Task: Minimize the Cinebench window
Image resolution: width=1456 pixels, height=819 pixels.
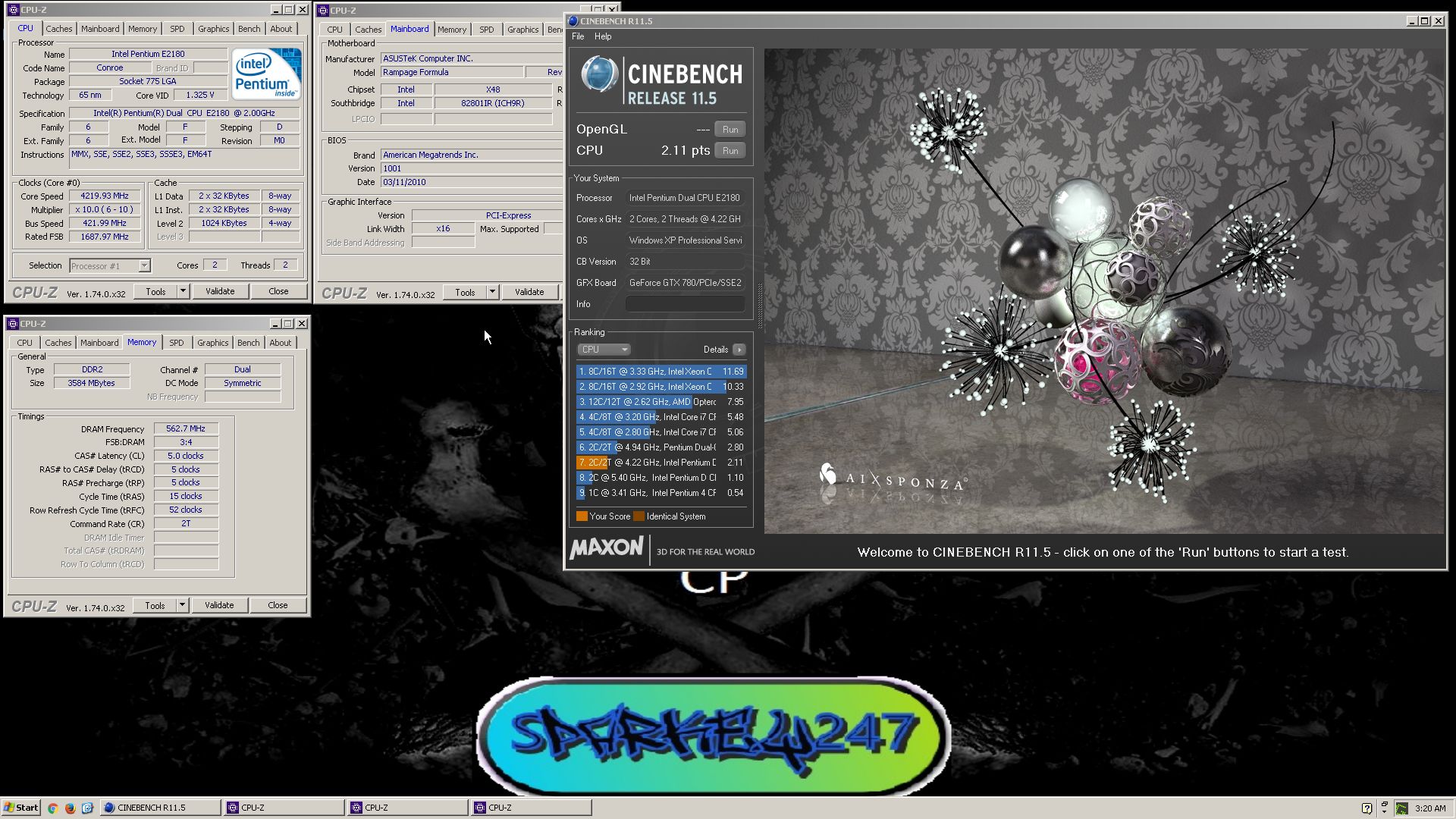Action: tap(1411, 21)
